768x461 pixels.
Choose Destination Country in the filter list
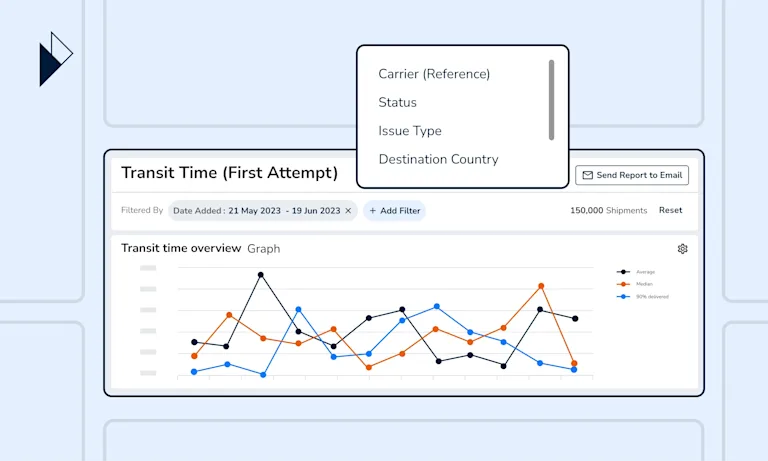438,159
